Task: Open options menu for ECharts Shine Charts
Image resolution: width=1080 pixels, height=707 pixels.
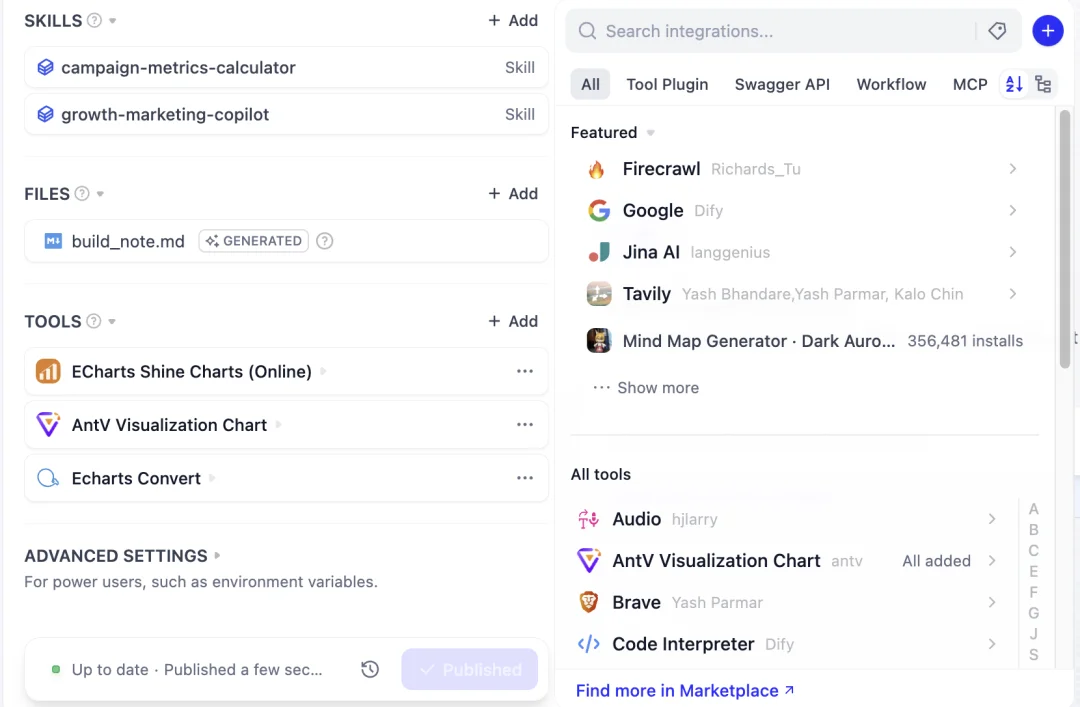Action: [525, 371]
